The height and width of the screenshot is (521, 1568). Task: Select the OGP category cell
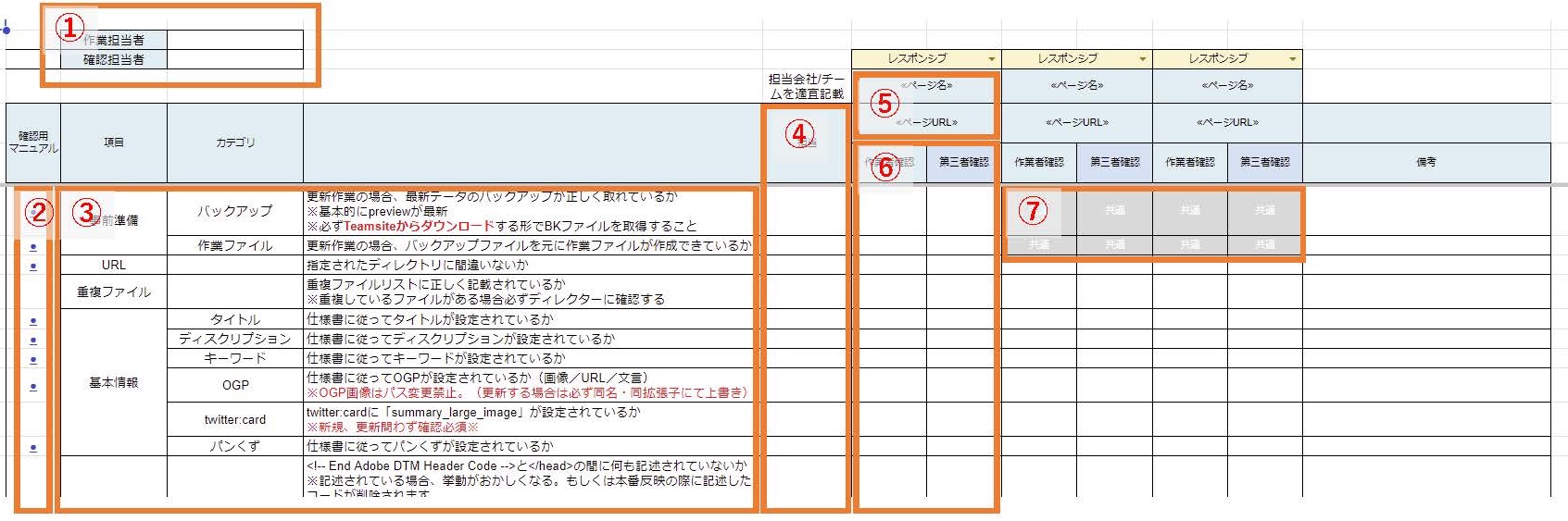pos(235,385)
